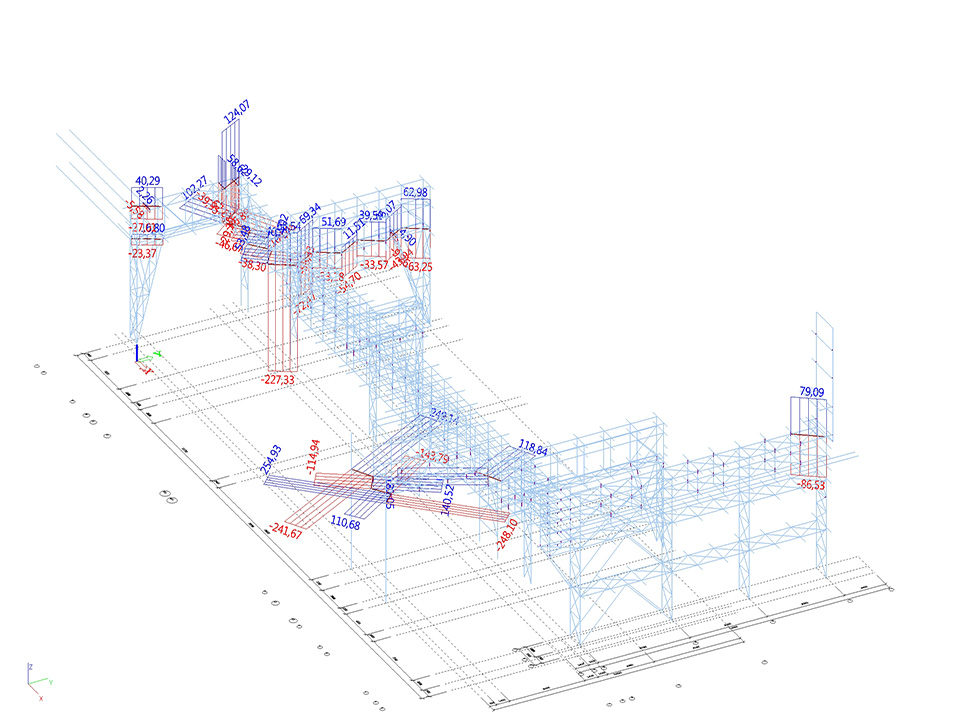Image resolution: width=960 pixels, height=720 pixels.
Task: Click the red value label -38,30
Action: point(253,266)
